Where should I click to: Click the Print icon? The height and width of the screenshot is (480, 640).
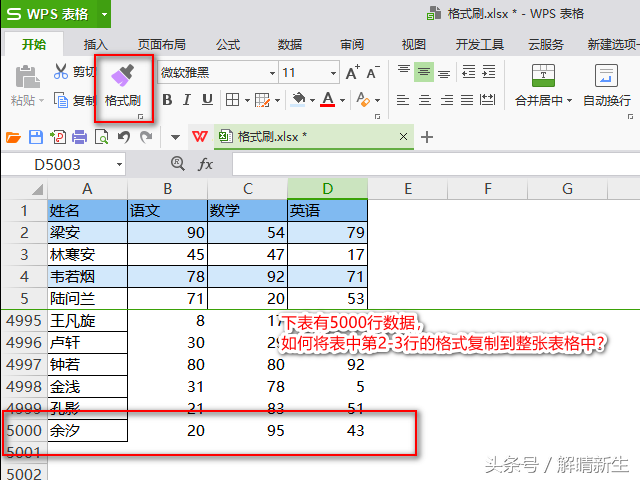point(80,137)
